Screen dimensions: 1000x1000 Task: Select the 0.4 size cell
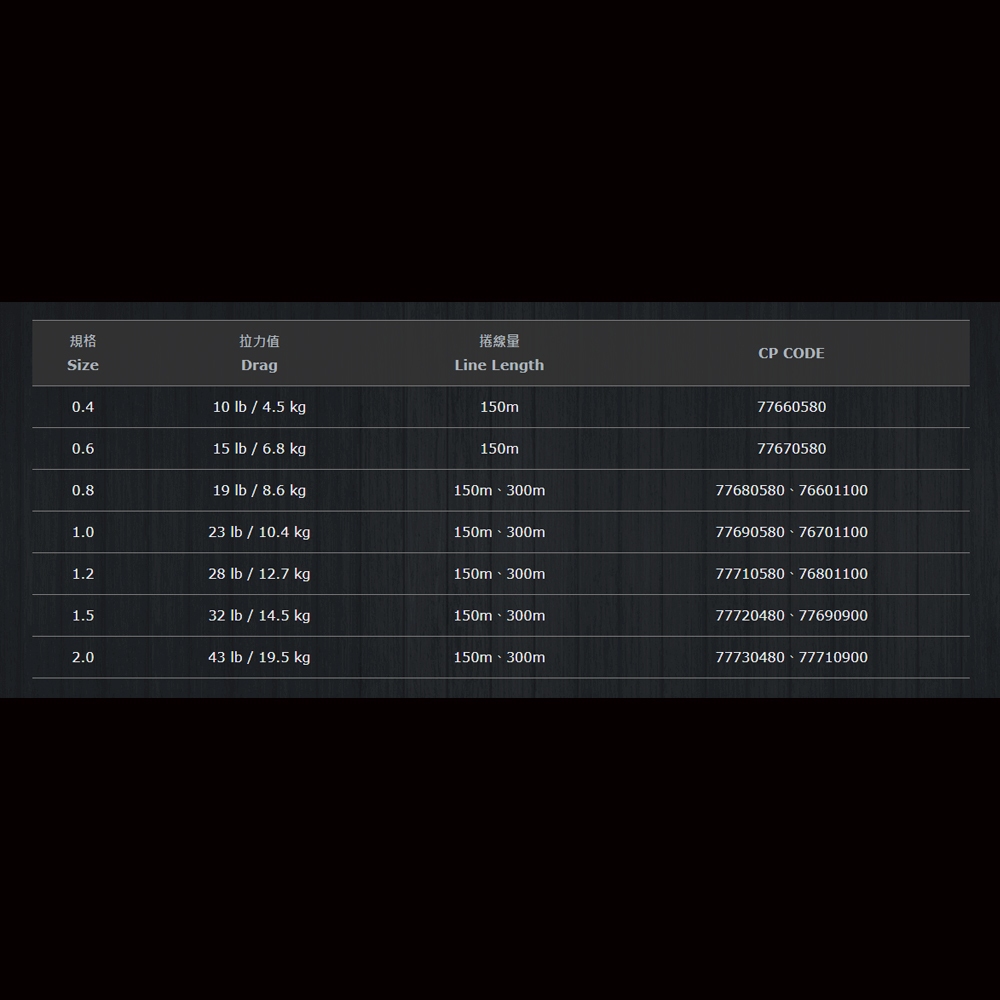click(x=83, y=407)
